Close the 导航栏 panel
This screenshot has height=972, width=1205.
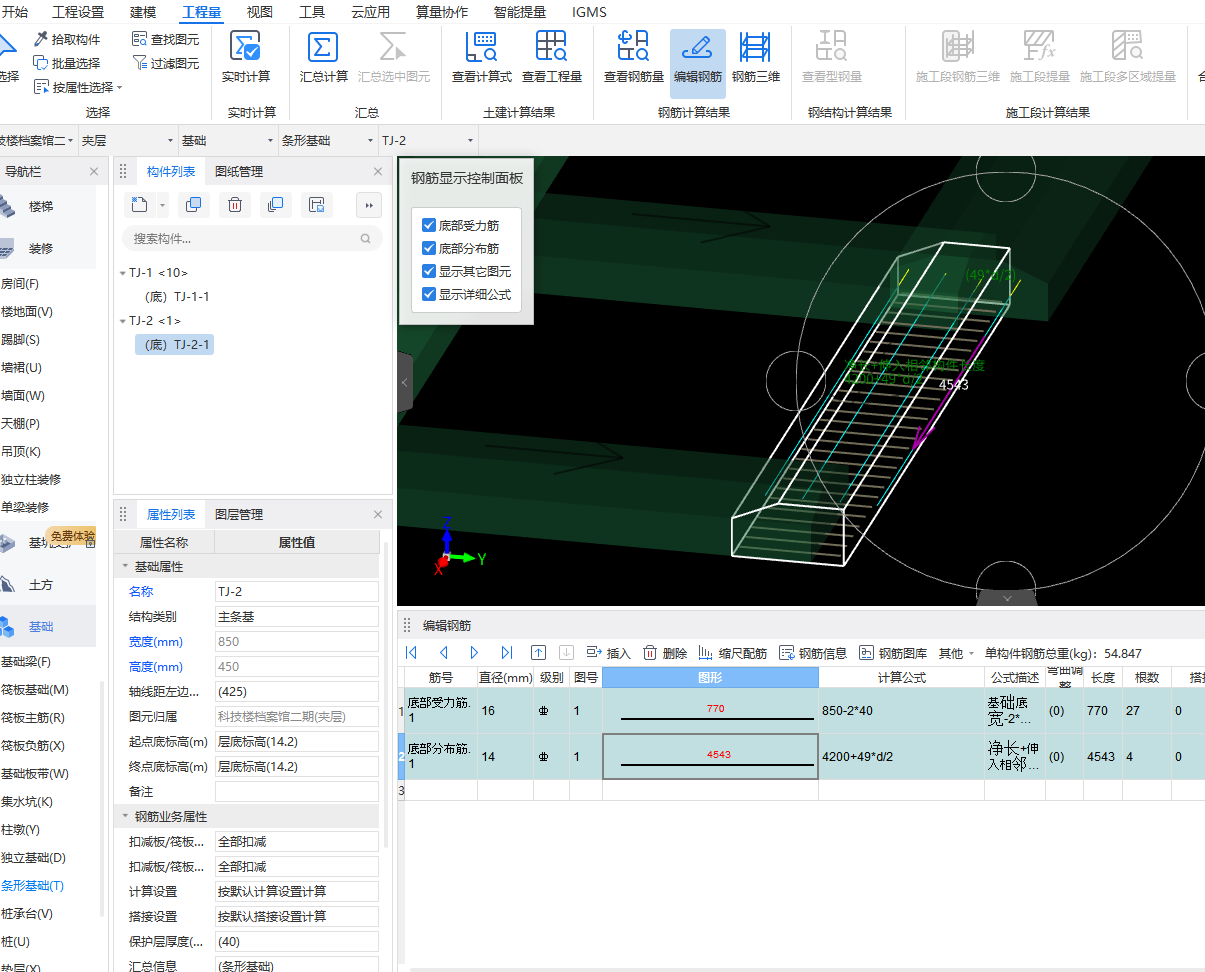pos(94,172)
